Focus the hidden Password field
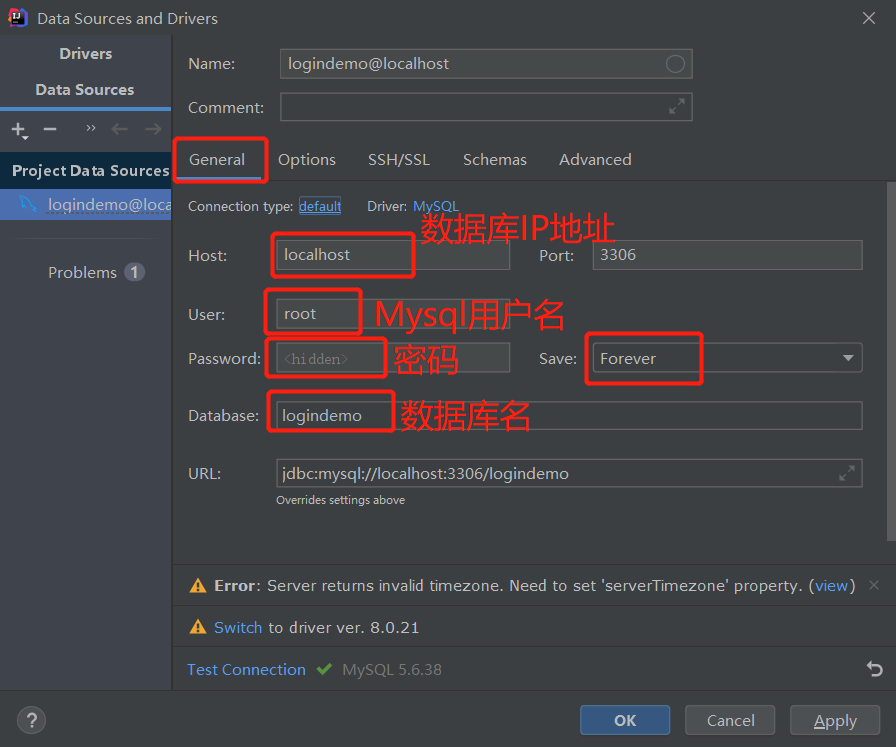Image resolution: width=896 pixels, height=747 pixels. click(x=393, y=358)
